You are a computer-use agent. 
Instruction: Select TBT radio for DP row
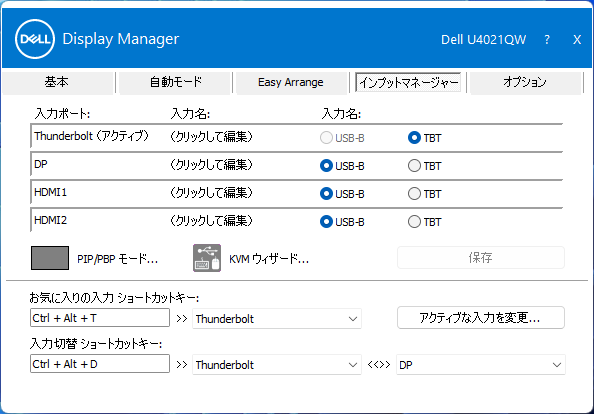tap(414, 166)
